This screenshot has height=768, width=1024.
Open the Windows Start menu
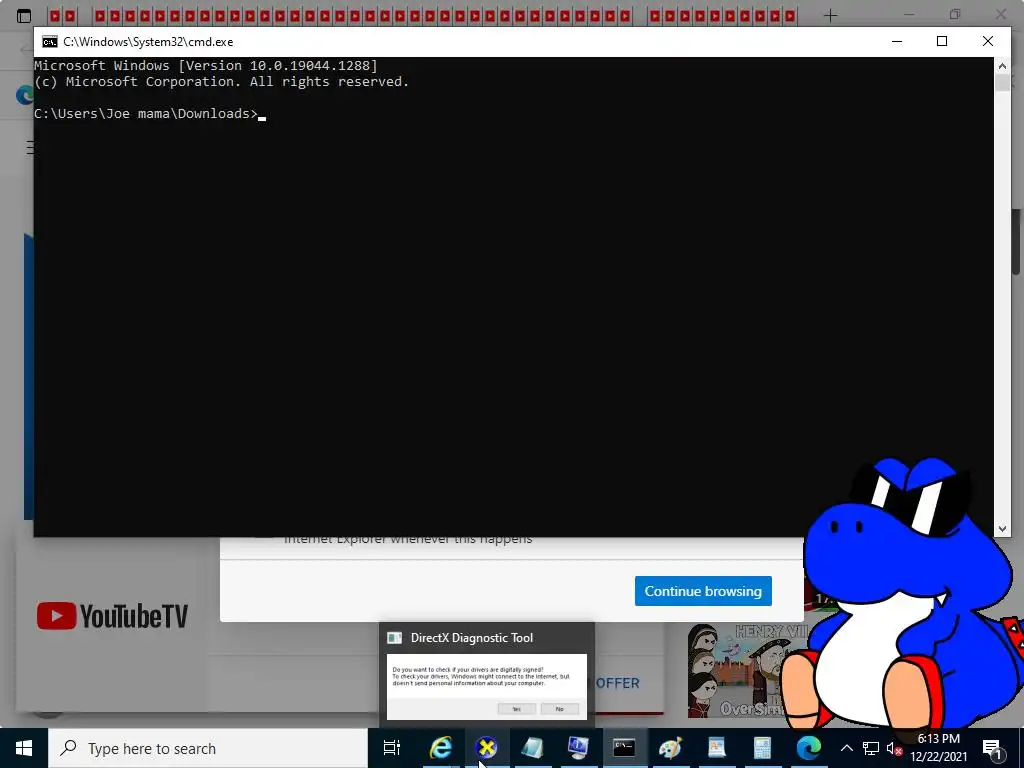click(24, 748)
